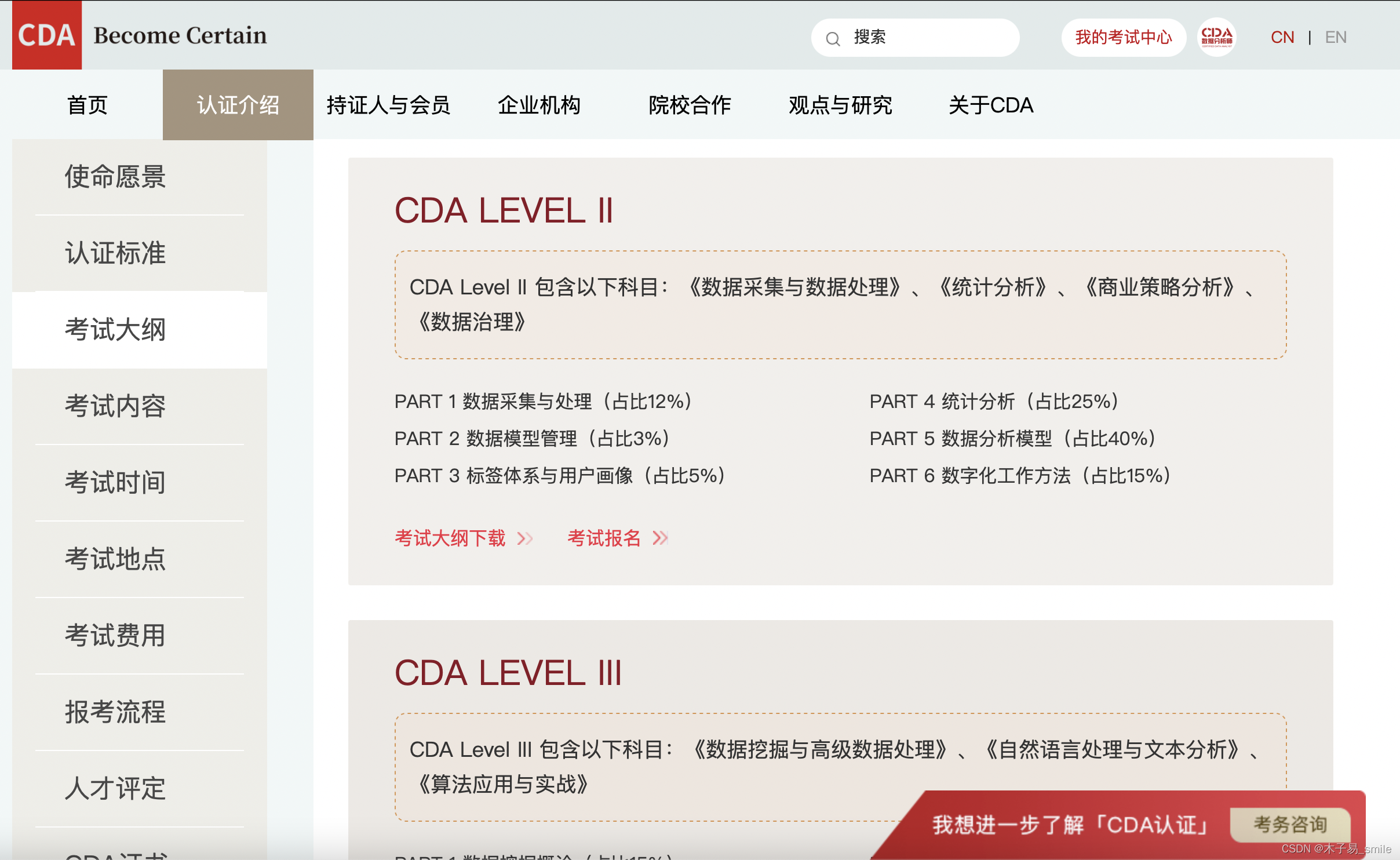Focus the 搜索 search field
The width and height of the screenshot is (1400, 860).
click(x=915, y=38)
